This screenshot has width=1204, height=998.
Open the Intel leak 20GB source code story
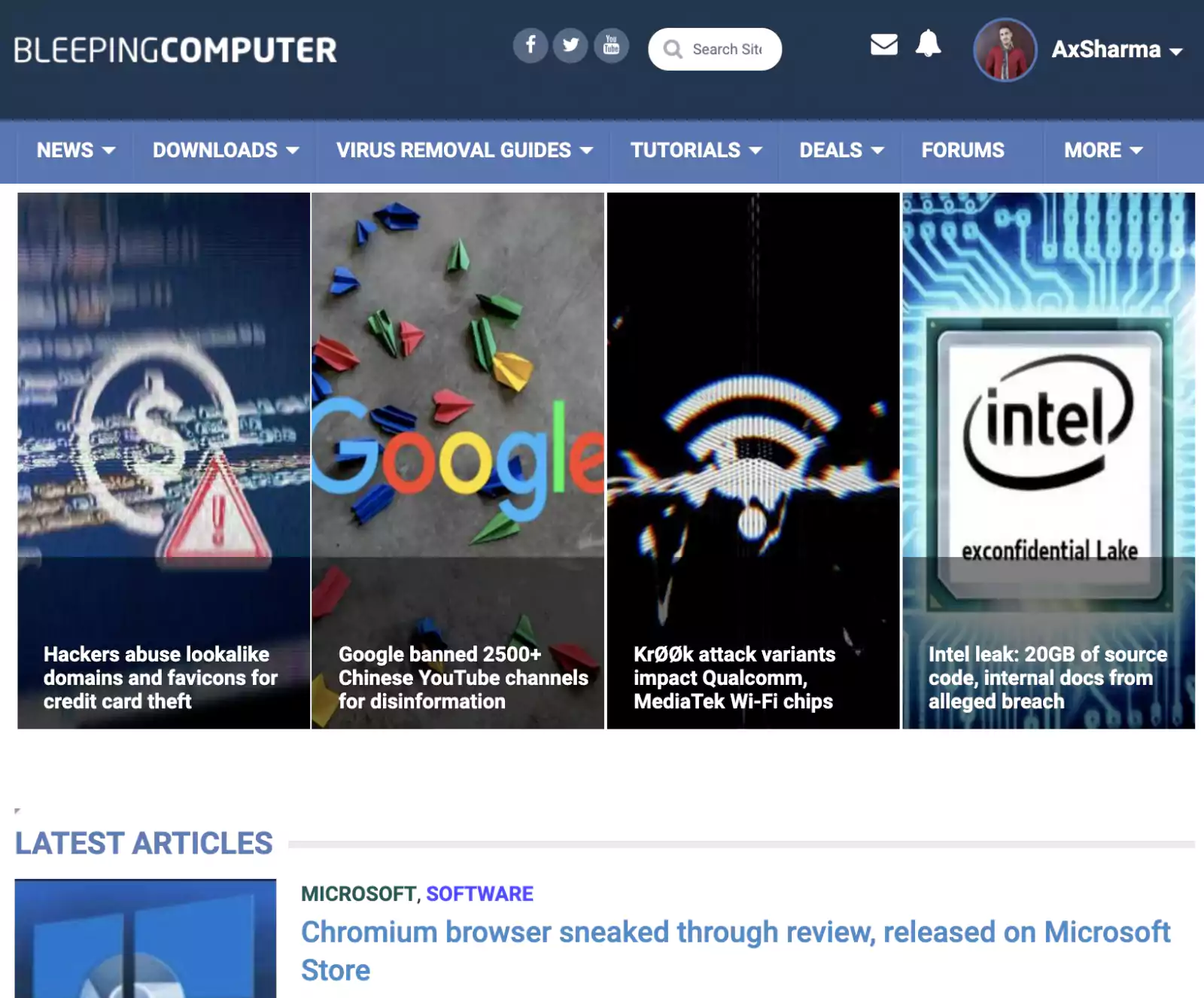1047,677
